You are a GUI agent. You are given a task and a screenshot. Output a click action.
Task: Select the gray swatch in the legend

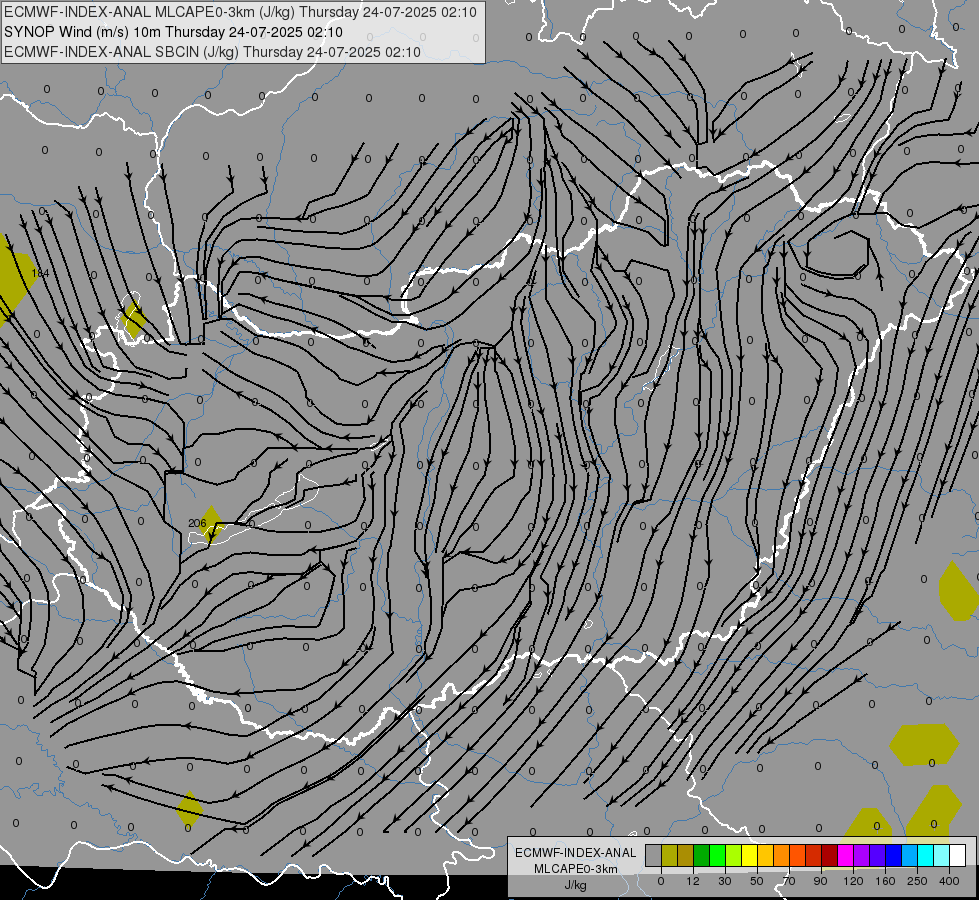tap(654, 855)
